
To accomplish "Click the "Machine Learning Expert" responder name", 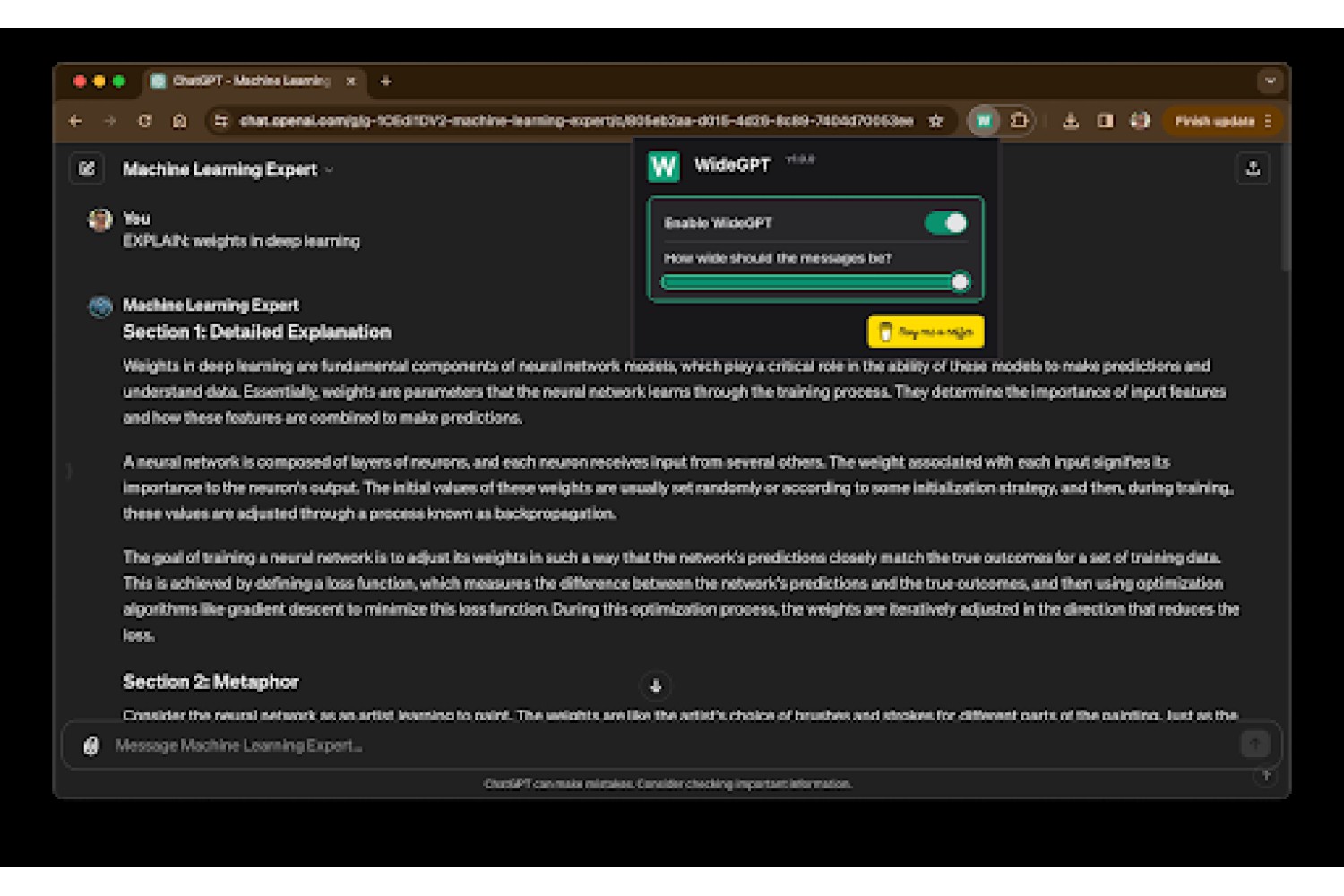I will click(x=211, y=306).
